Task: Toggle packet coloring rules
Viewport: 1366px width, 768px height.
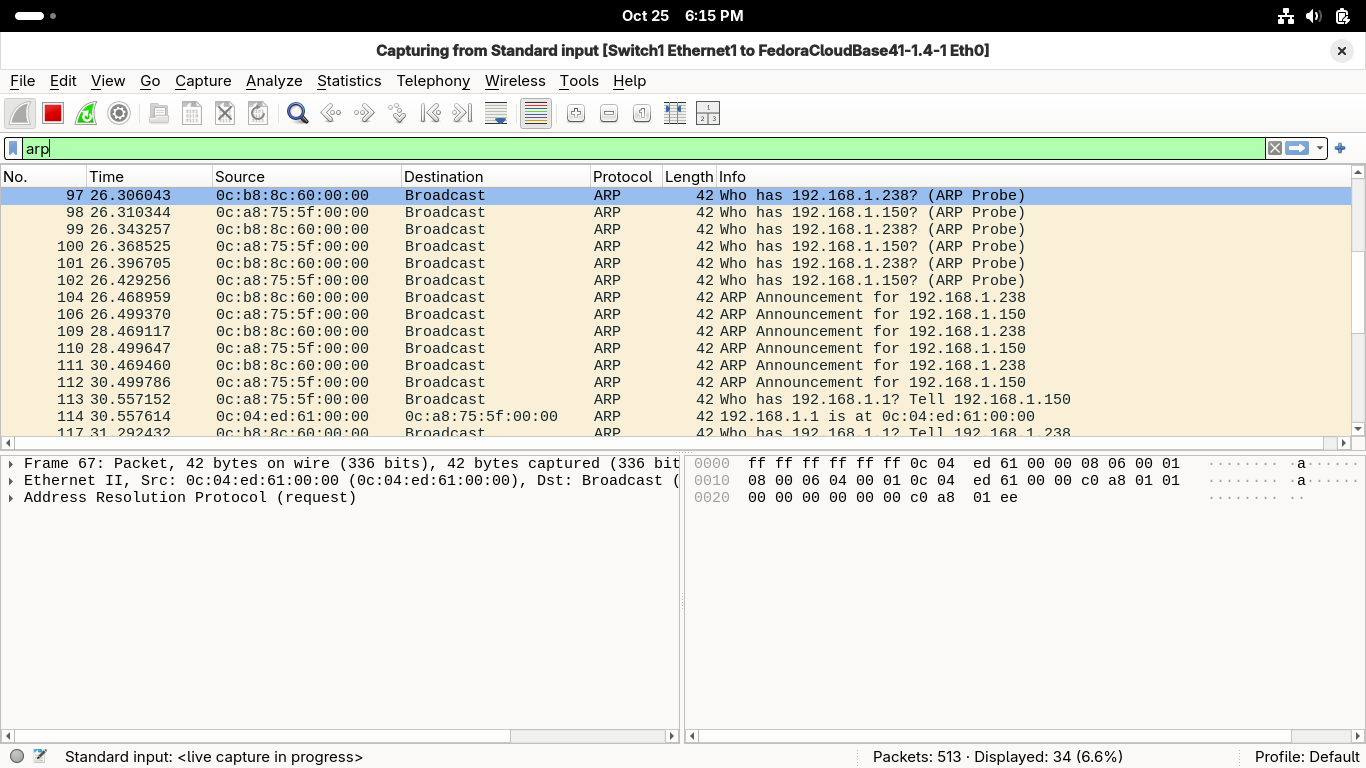Action: [x=536, y=114]
